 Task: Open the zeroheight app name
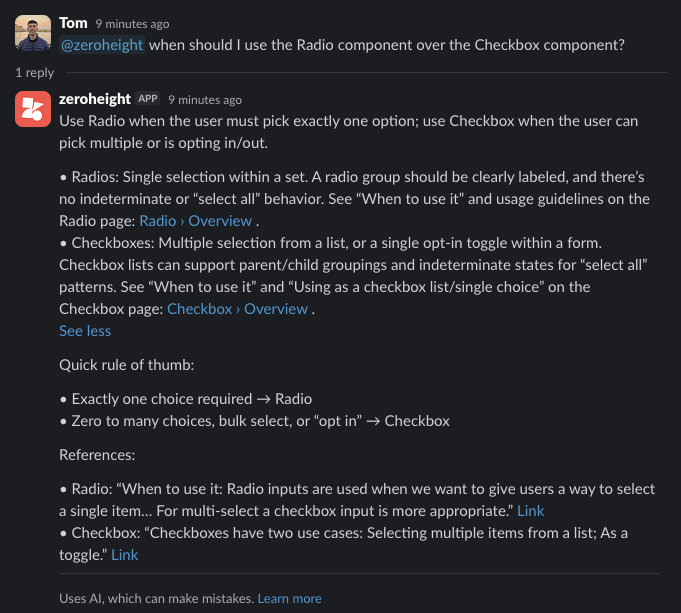pos(95,99)
